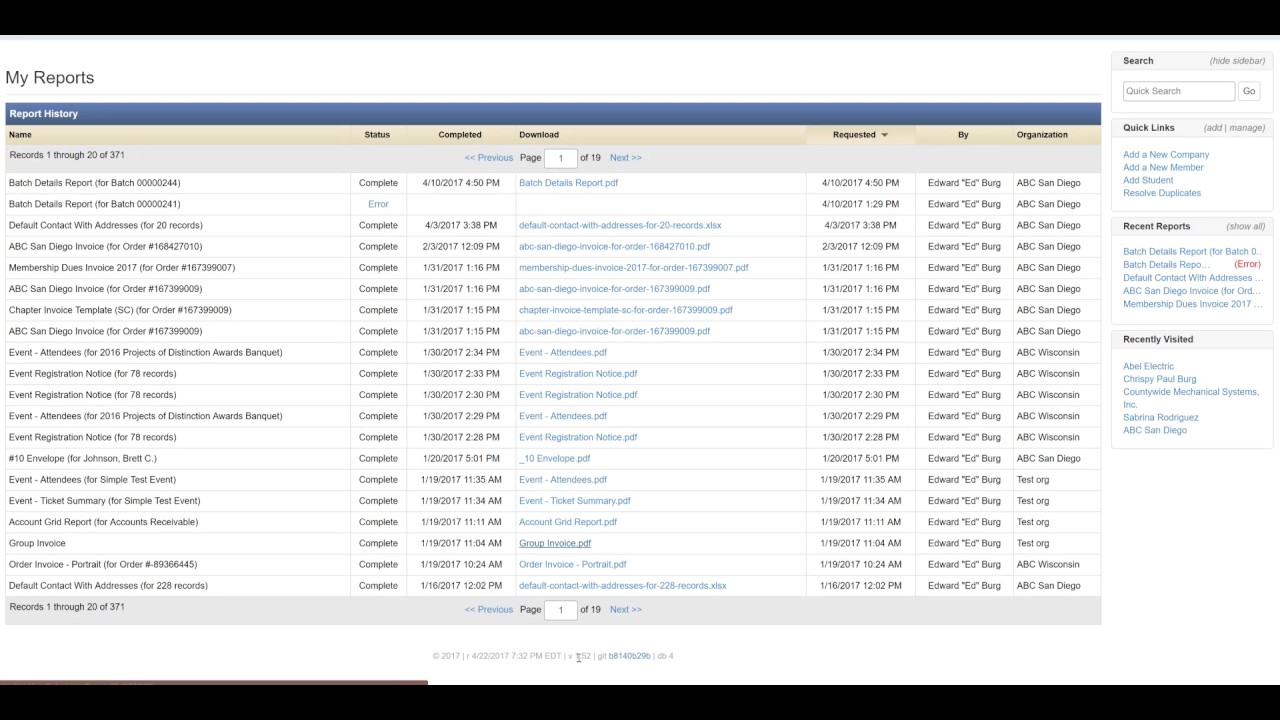Screen dimensions: 1280x720
Task: Sort the table by the Completed column
Action: point(460,135)
